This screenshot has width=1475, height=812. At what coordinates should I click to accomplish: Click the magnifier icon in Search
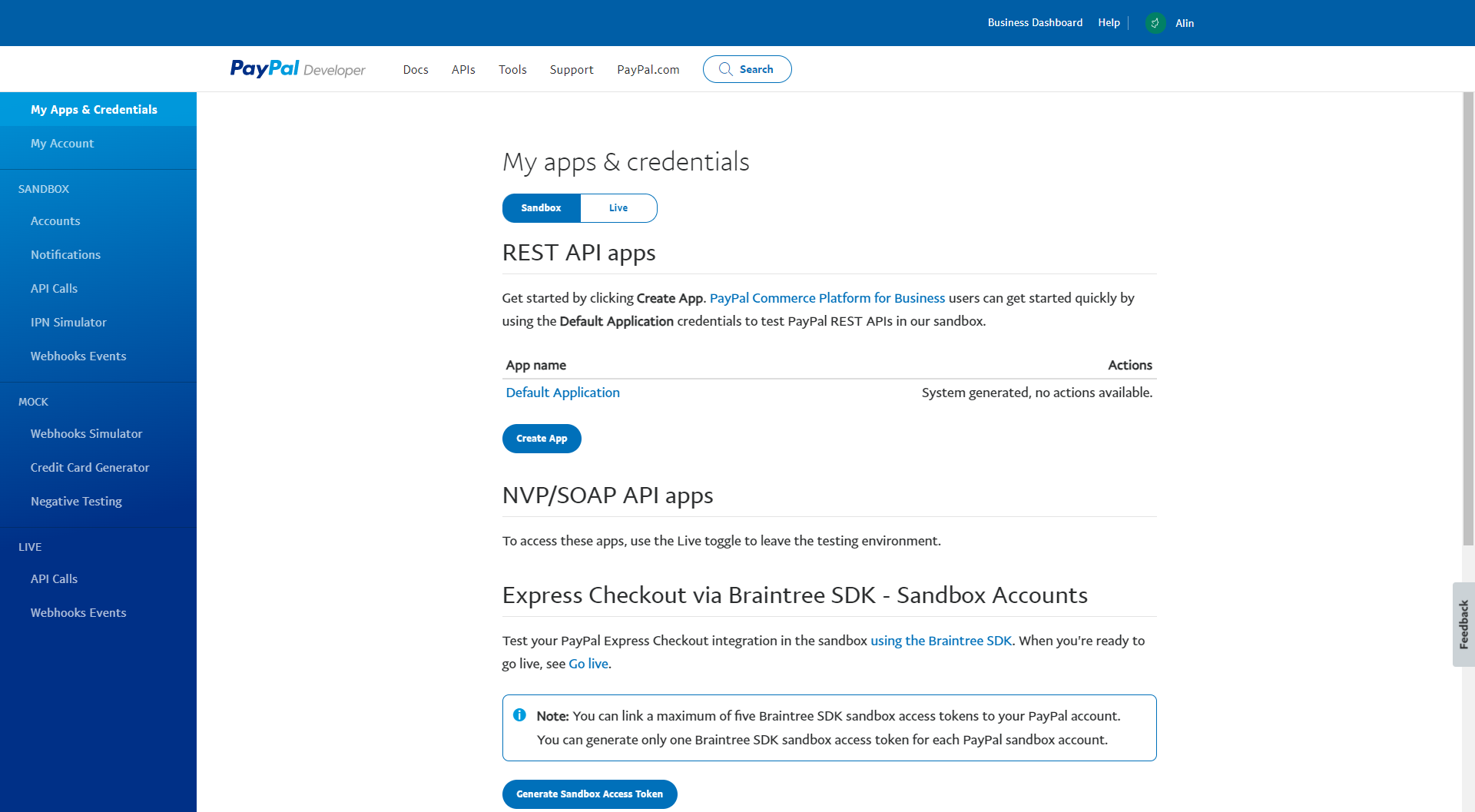[x=725, y=69]
